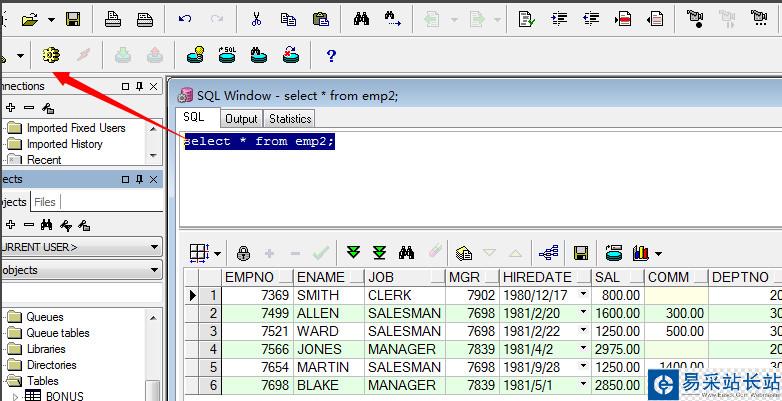Pin the Objects panel

pos(140,179)
